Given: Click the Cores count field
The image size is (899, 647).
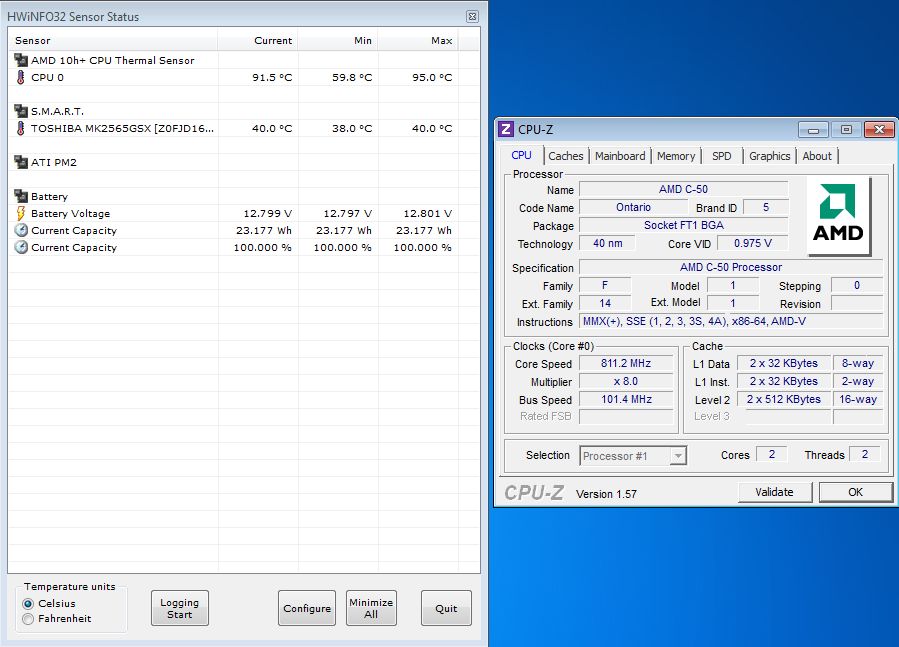Looking at the screenshot, I should (x=772, y=454).
